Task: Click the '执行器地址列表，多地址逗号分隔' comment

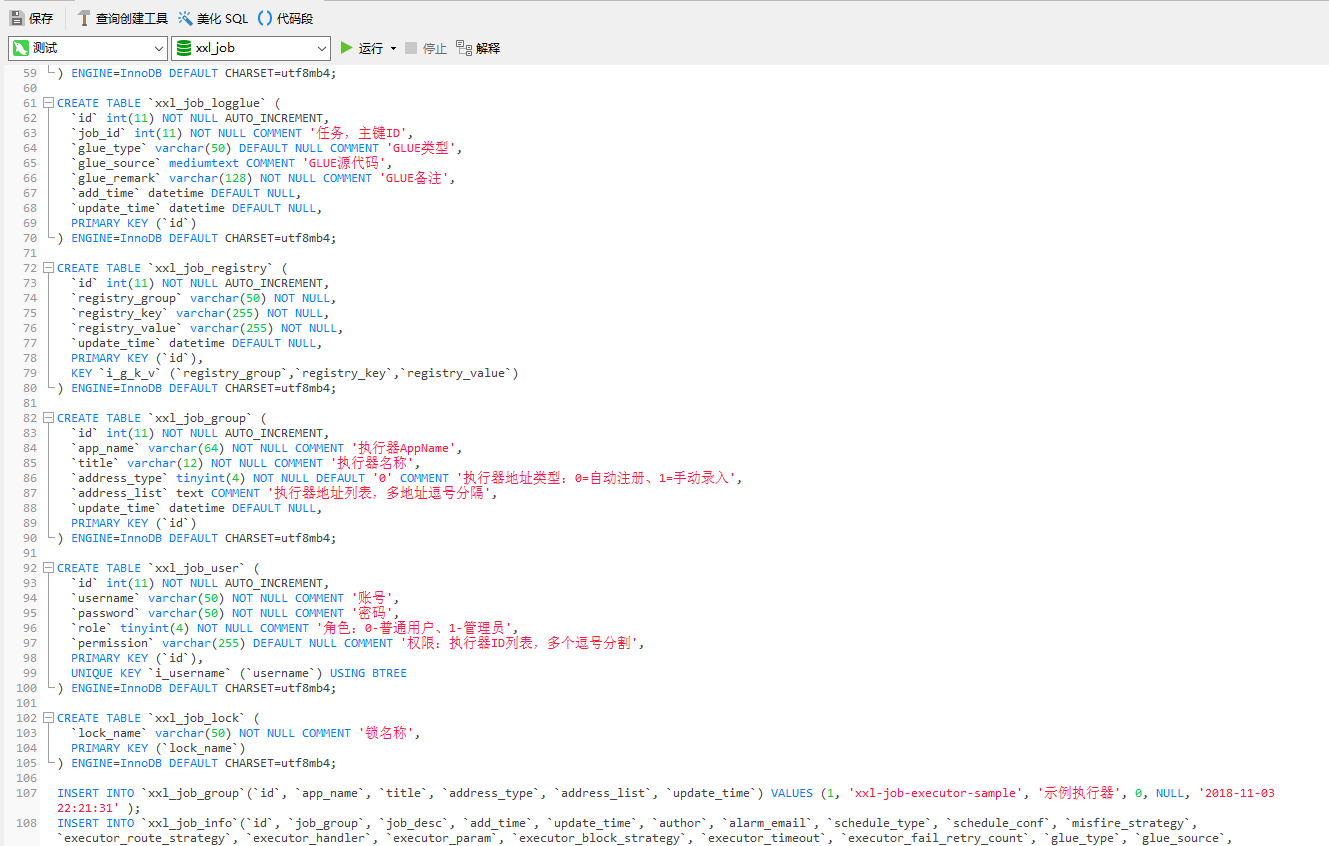Action: click(x=380, y=493)
